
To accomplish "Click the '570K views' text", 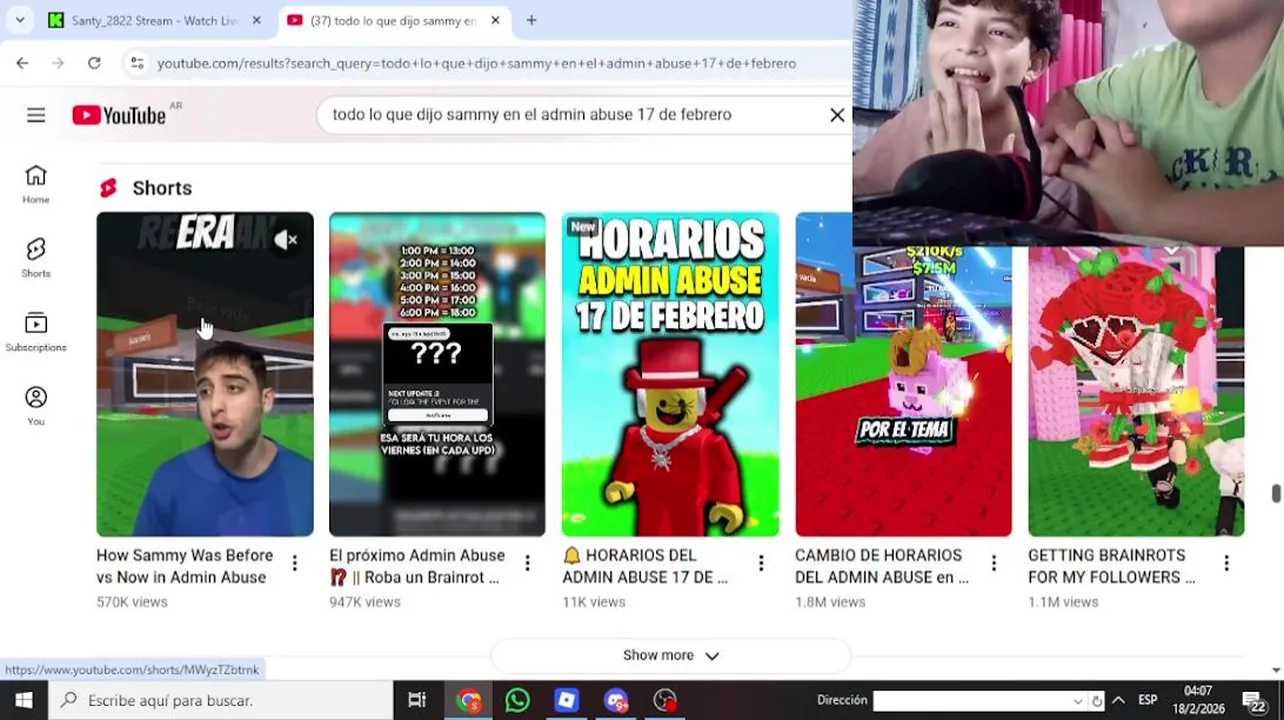I will pos(132,602).
